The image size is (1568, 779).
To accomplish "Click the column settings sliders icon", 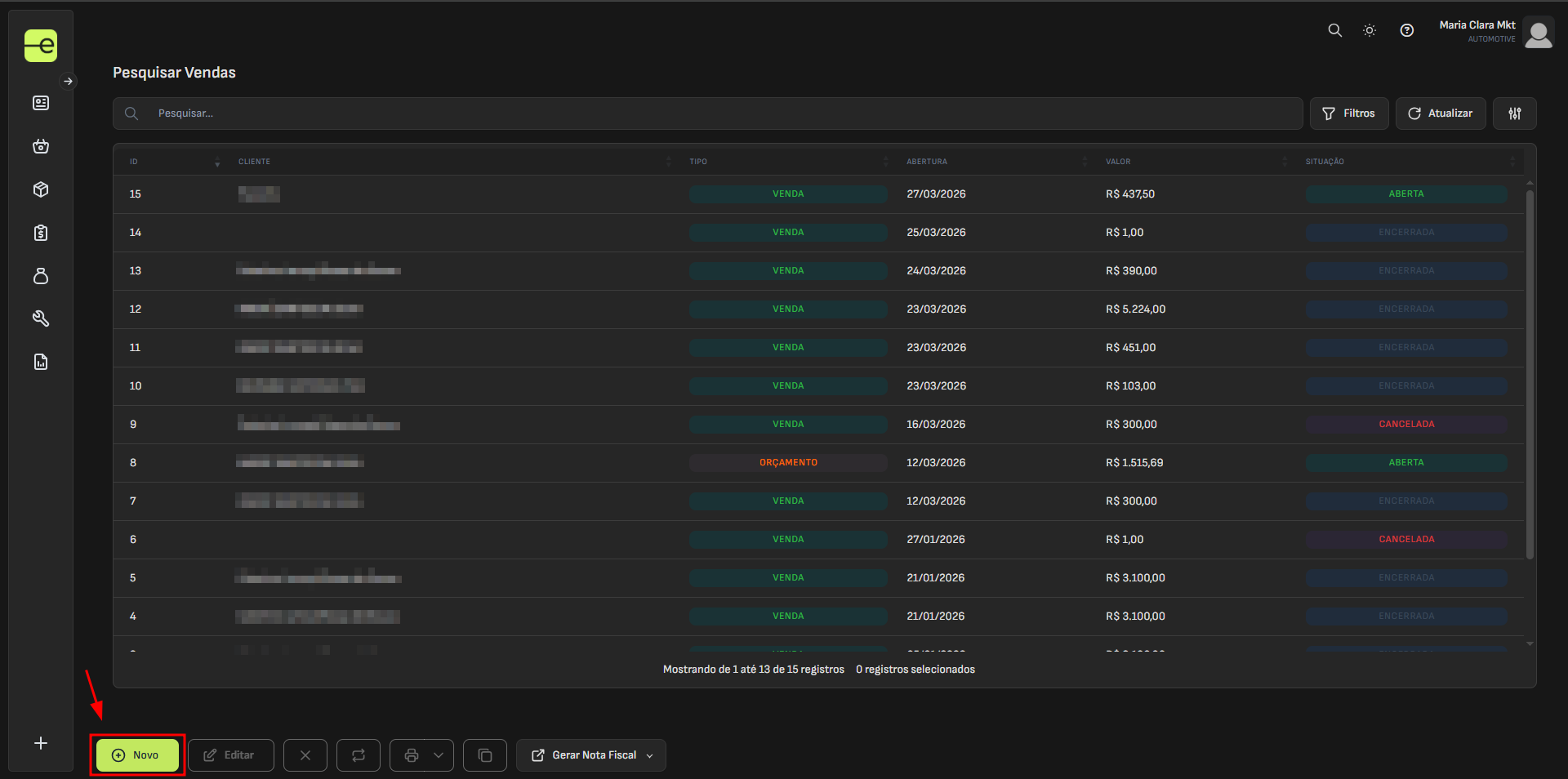I will (1514, 114).
